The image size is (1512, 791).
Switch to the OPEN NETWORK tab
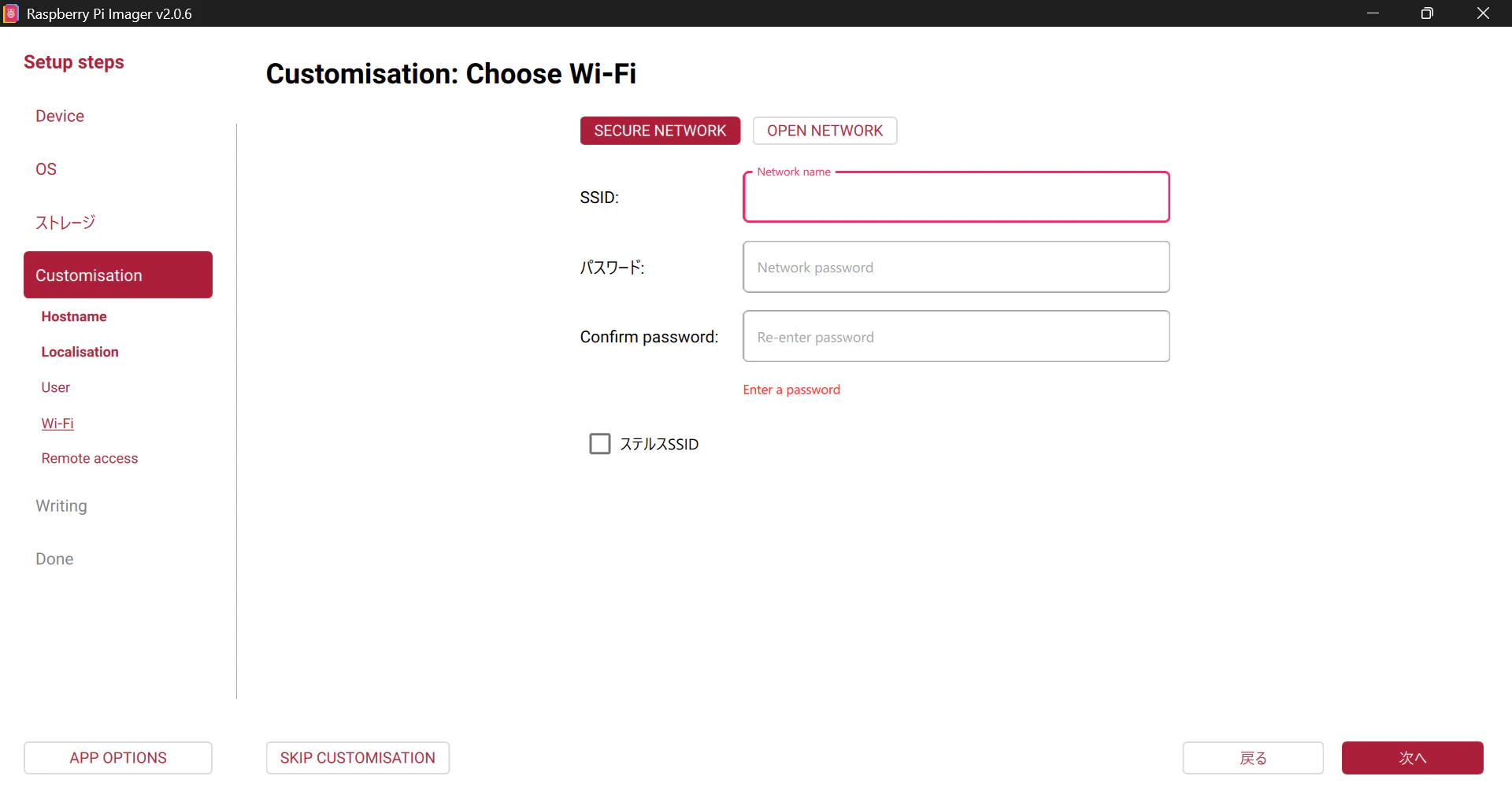click(x=825, y=131)
